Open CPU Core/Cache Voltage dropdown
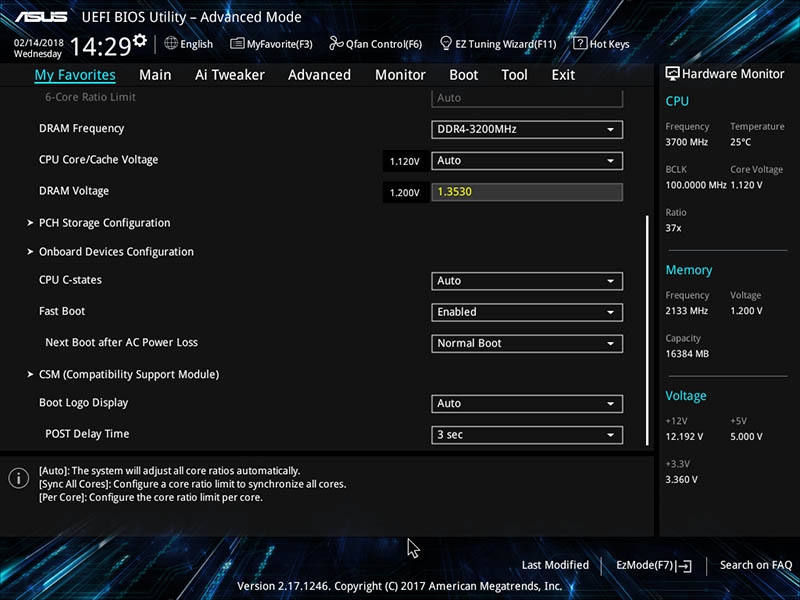The height and width of the screenshot is (600, 800). click(x=527, y=161)
